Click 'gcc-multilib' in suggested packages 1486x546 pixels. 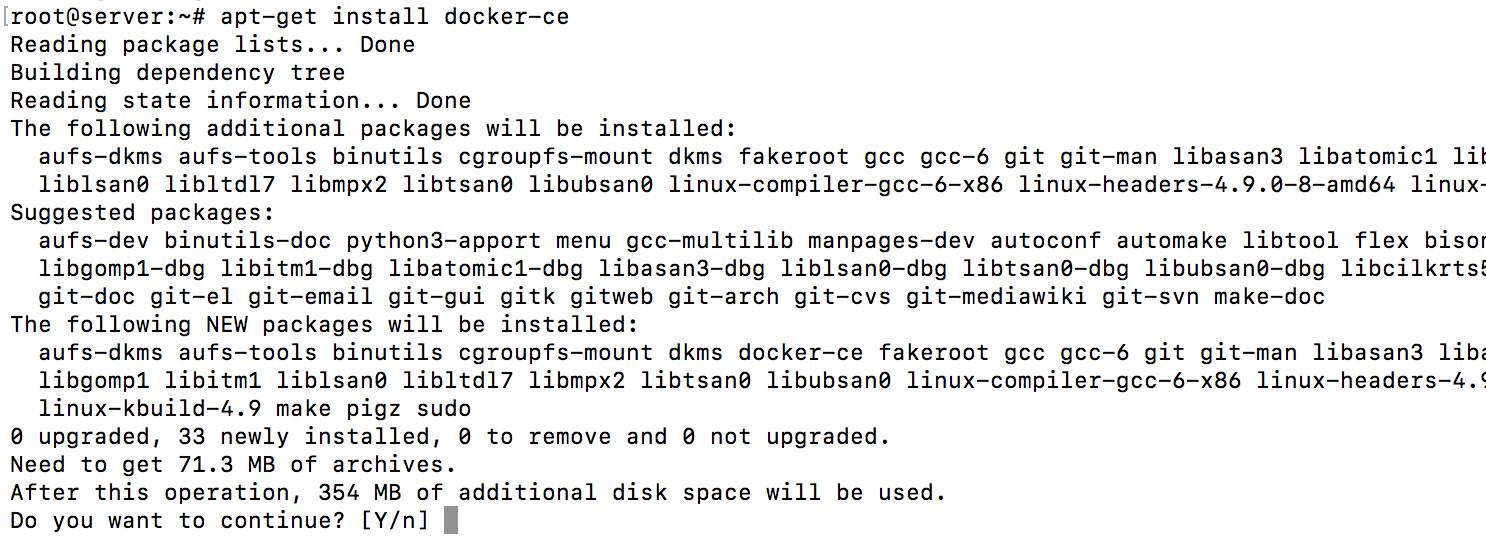[709, 241]
